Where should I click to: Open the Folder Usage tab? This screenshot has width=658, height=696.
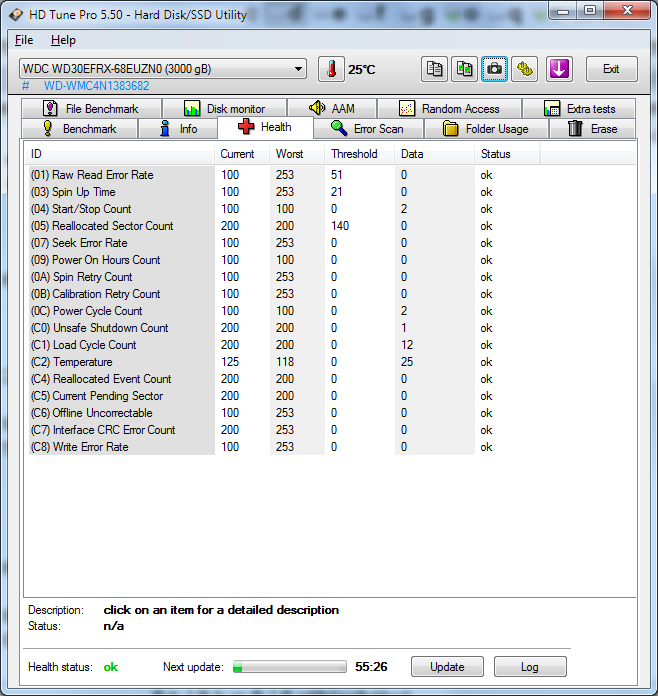[486, 129]
